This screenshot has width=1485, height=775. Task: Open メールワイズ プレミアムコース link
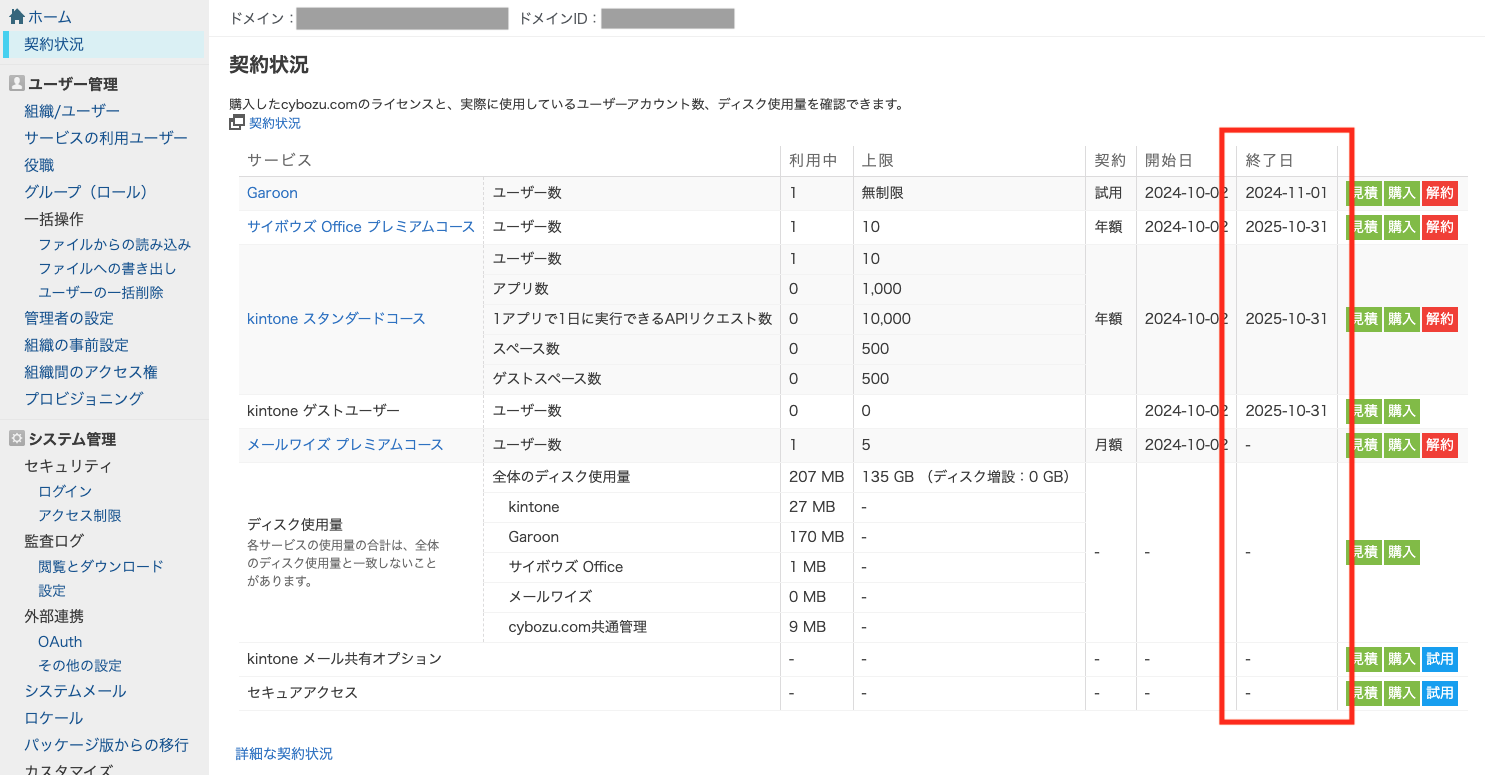coord(345,445)
